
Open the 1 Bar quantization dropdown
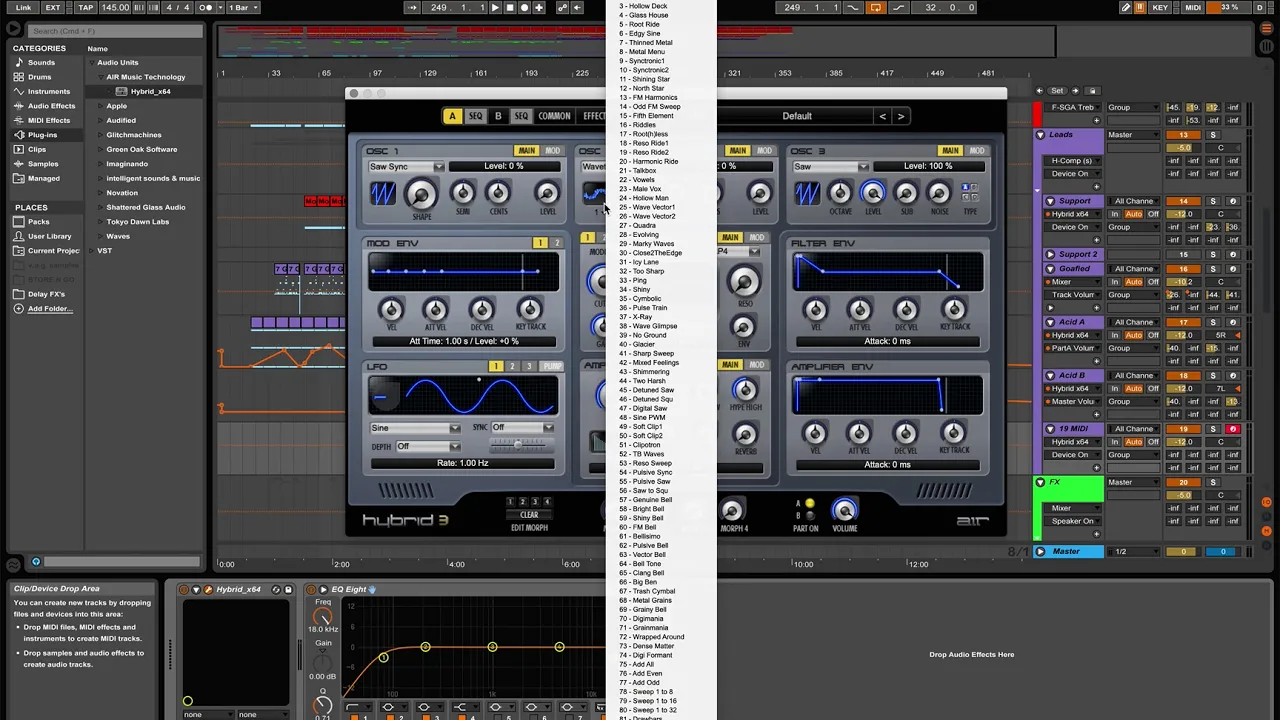(x=243, y=7)
